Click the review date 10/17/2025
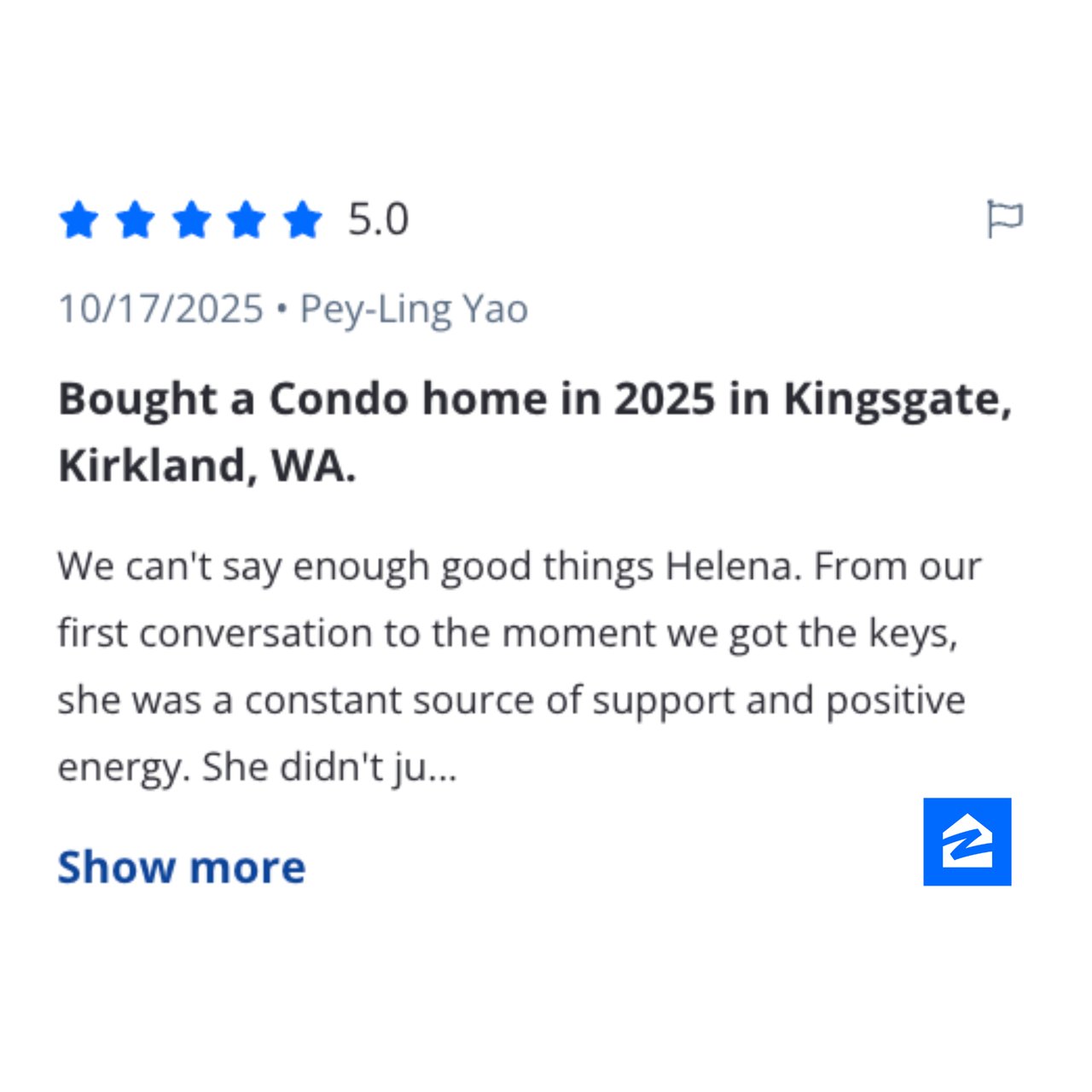The height and width of the screenshot is (1092, 1092). (x=160, y=309)
